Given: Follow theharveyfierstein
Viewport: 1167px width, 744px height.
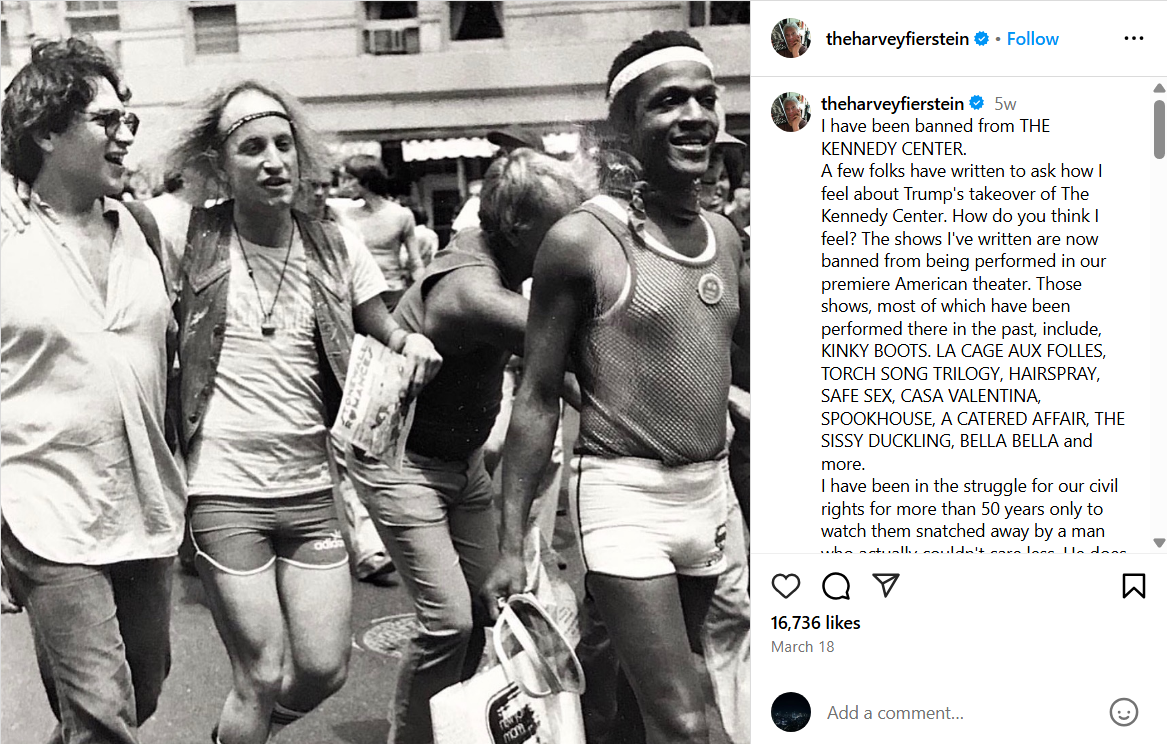Looking at the screenshot, I should (1032, 39).
